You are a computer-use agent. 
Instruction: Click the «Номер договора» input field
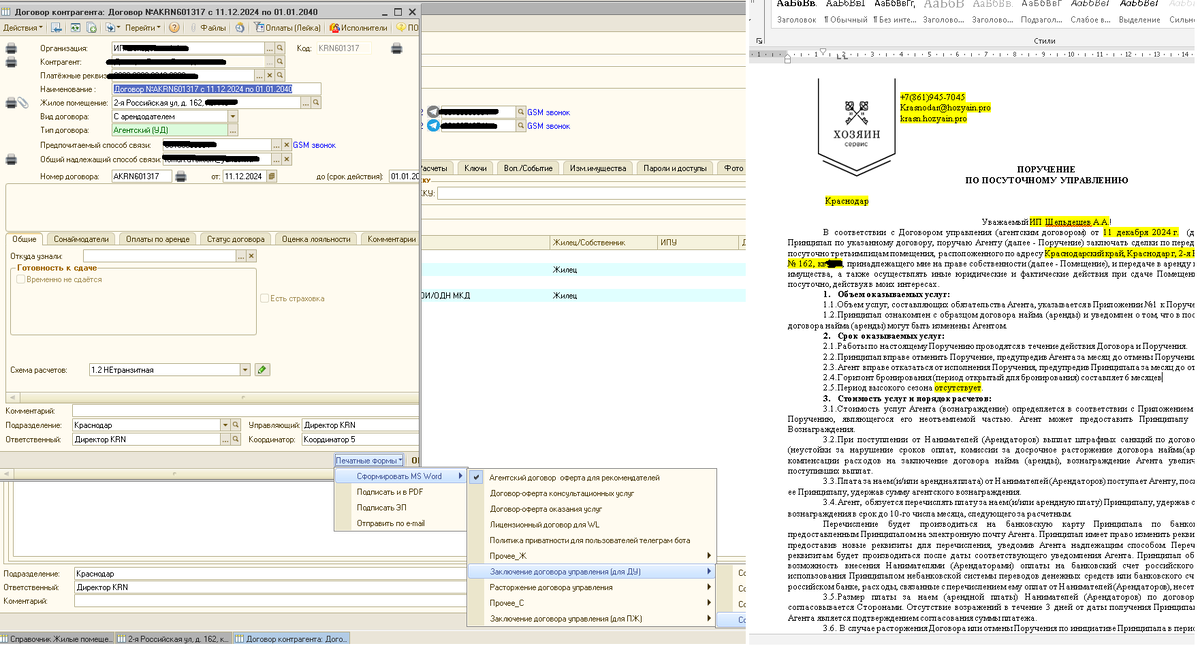click(140, 176)
